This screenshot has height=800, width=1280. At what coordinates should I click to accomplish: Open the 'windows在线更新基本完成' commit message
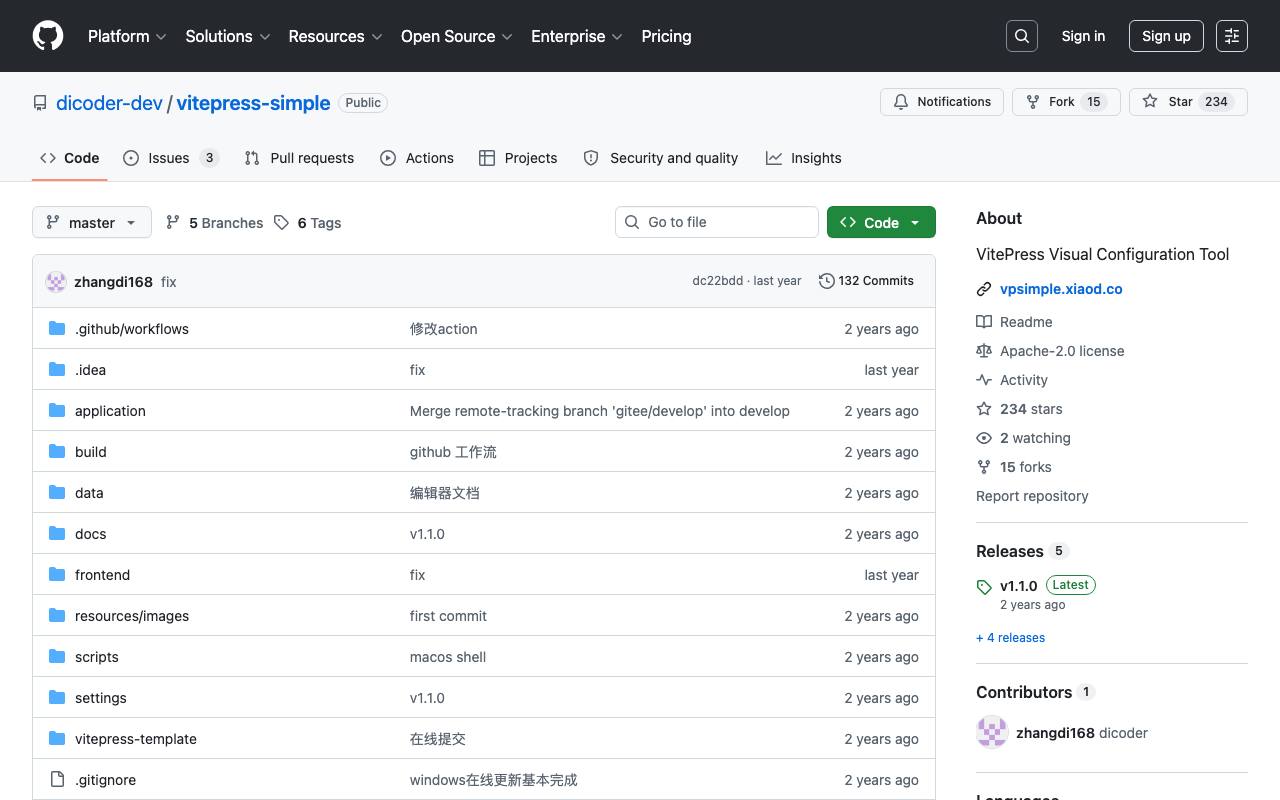pos(493,780)
